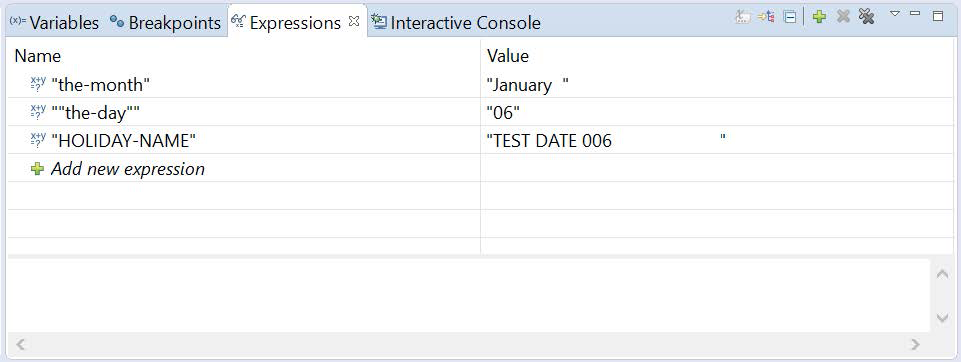This screenshot has width=961, height=362.
Task: Close the Expressions tab with its X
Action: pos(354,21)
